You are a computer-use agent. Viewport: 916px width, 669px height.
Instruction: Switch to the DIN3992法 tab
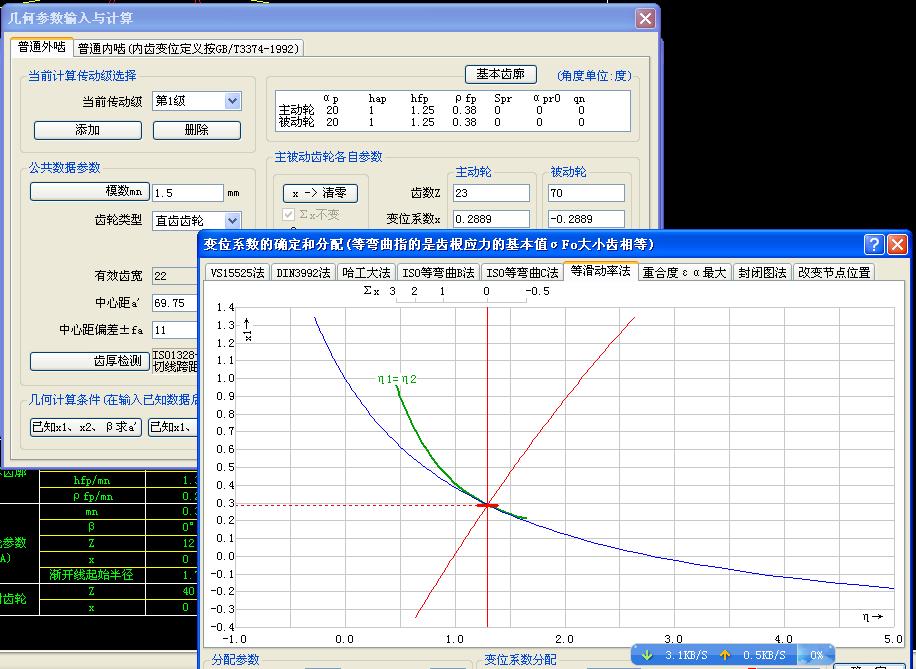coord(303,272)
